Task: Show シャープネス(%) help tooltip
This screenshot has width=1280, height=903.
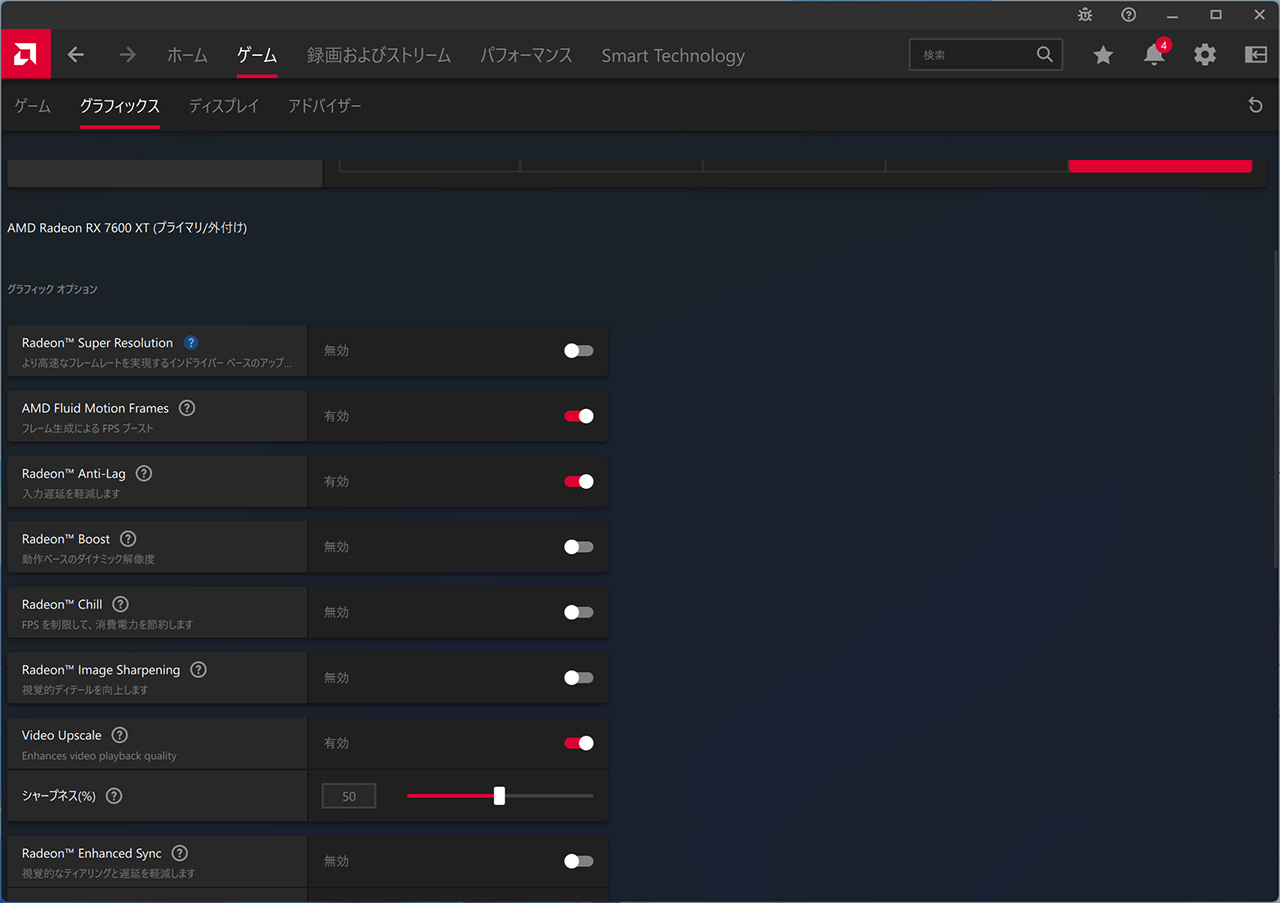Action: coord(114,796)
